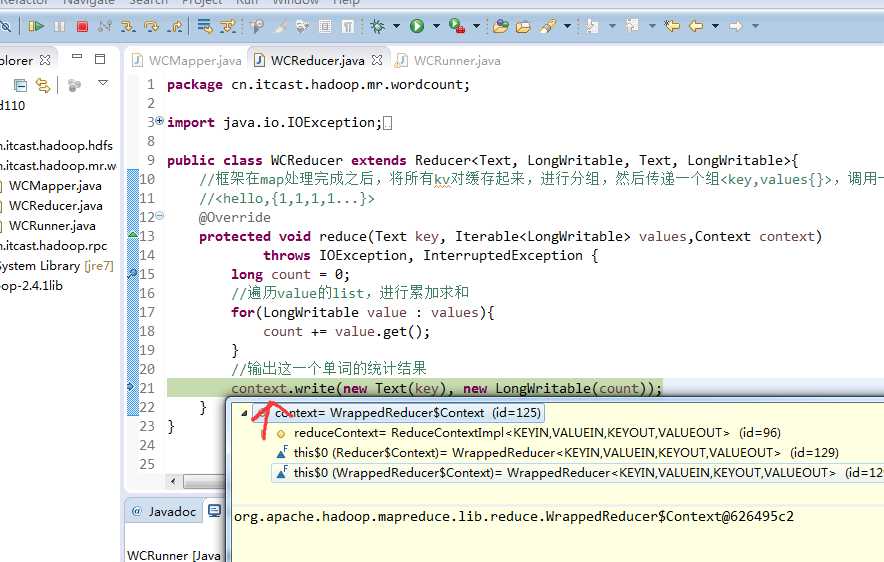Image resolution: width=884 pixels, height=562 pixels.
Task: Select WCRunner.java in Package Explorer tree
Action: tap(52, 226)
